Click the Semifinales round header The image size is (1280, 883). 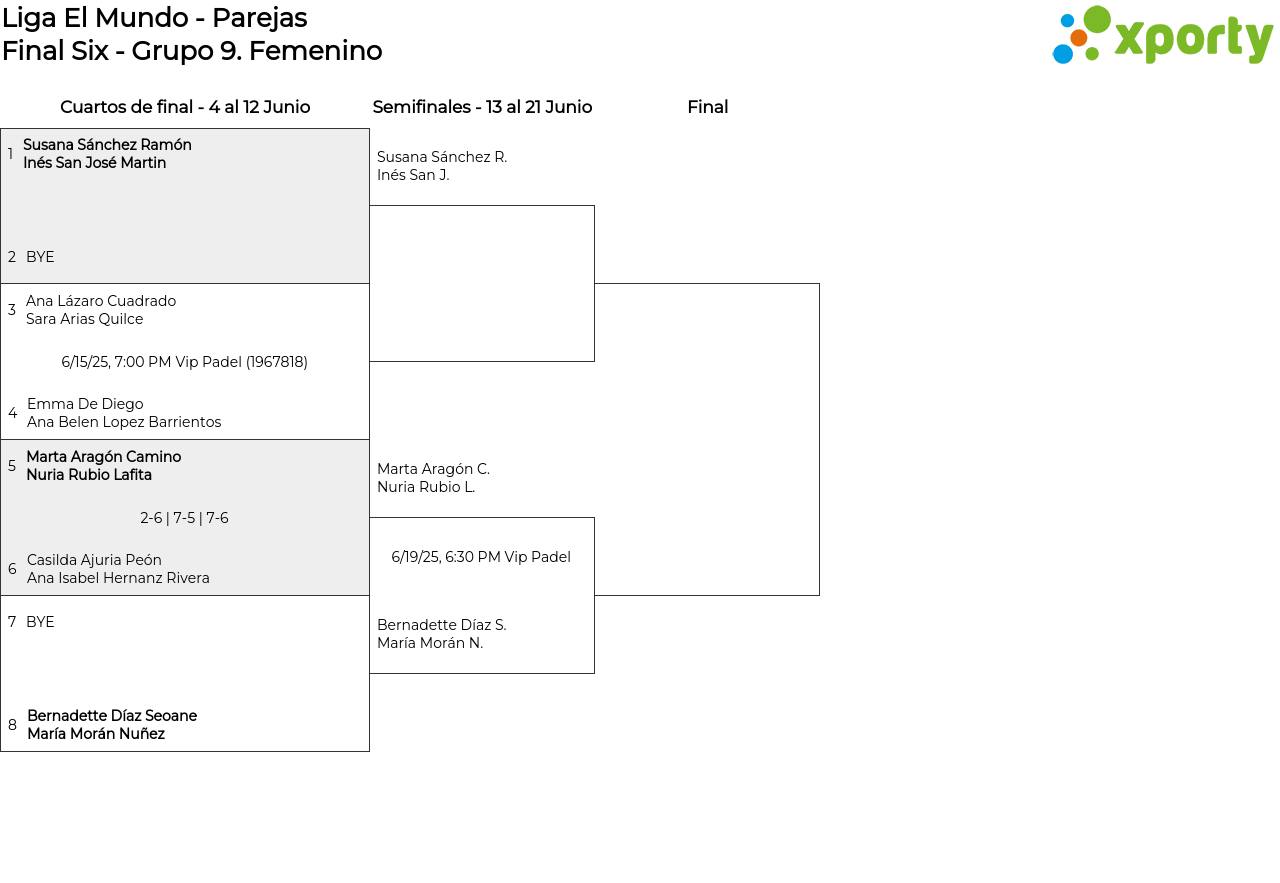[482, 107]
